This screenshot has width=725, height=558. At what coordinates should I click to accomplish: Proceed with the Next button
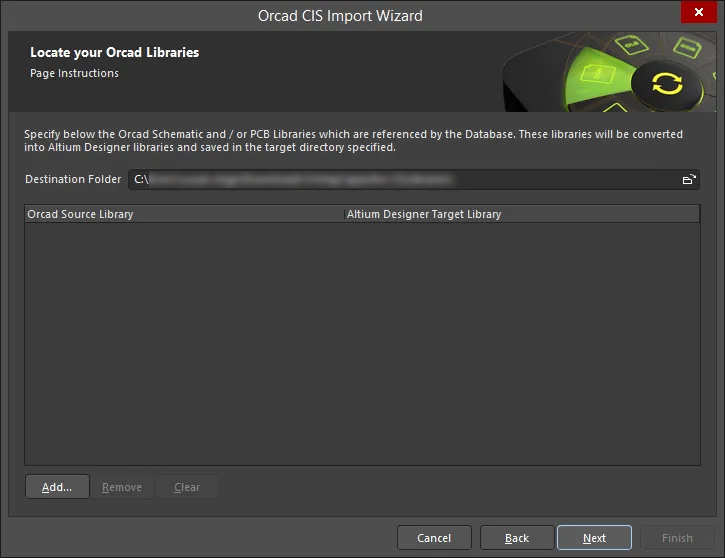tap(594, 538)
